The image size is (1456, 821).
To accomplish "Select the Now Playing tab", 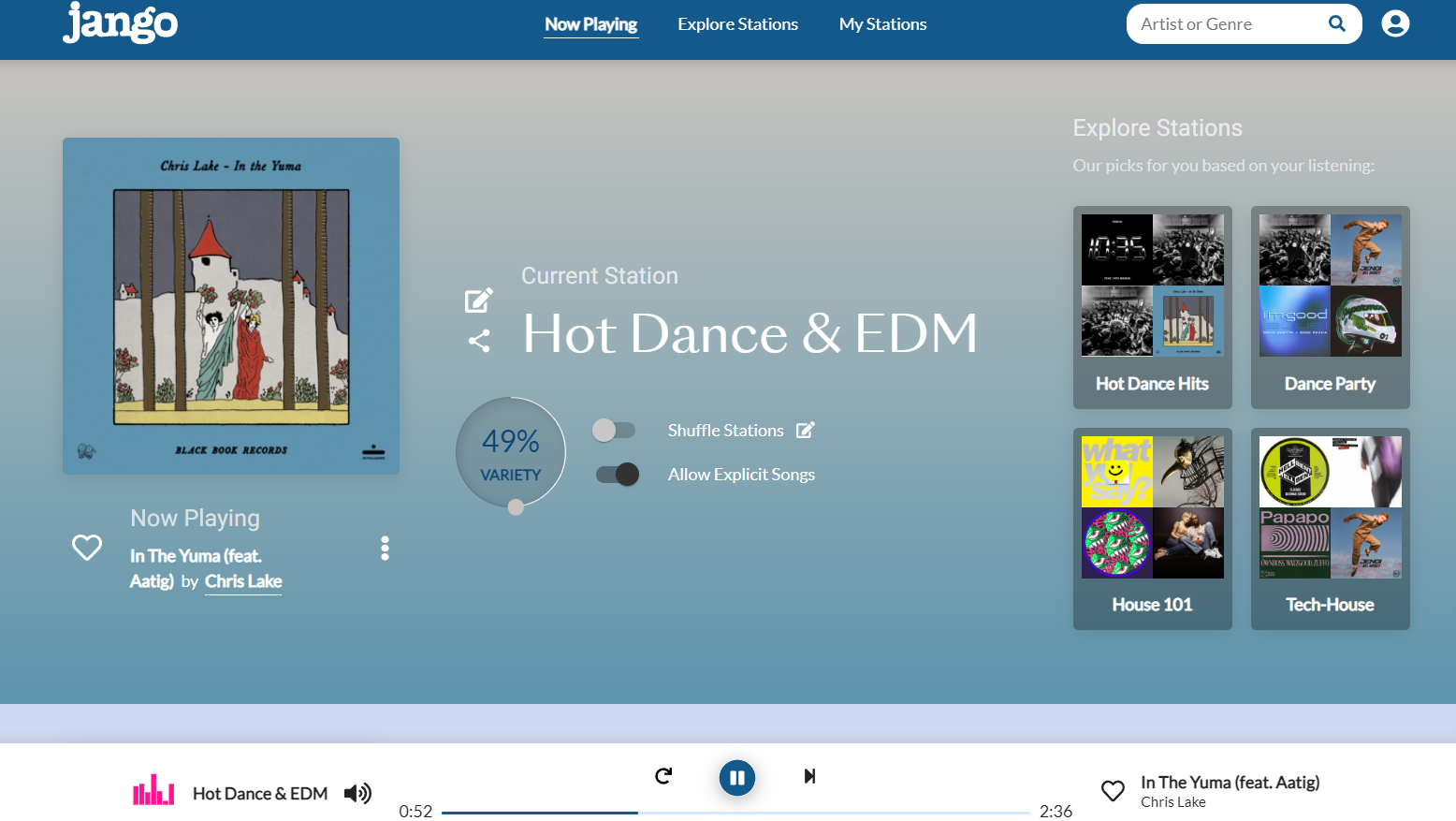I will (591, 24).
